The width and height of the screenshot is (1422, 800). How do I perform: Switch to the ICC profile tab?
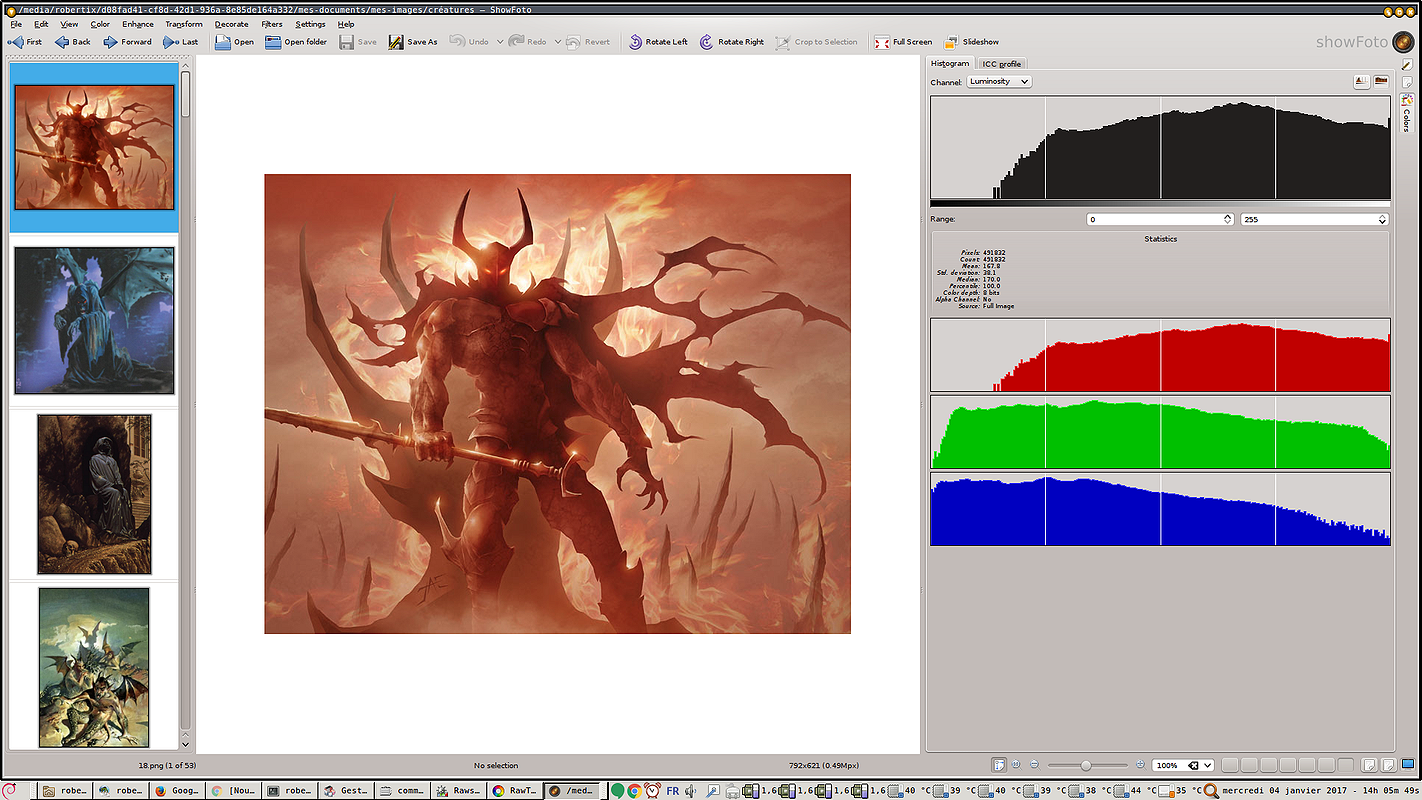(1001, 64)
